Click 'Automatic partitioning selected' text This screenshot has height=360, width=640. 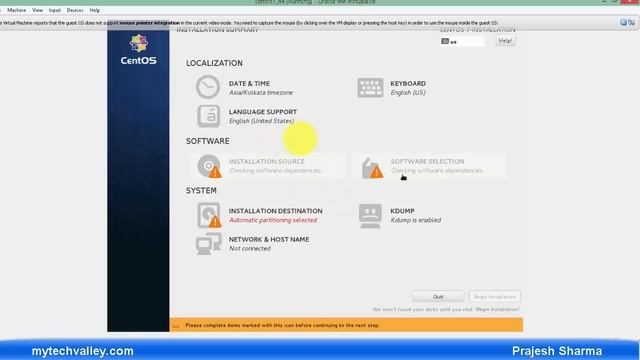(273, 220)
